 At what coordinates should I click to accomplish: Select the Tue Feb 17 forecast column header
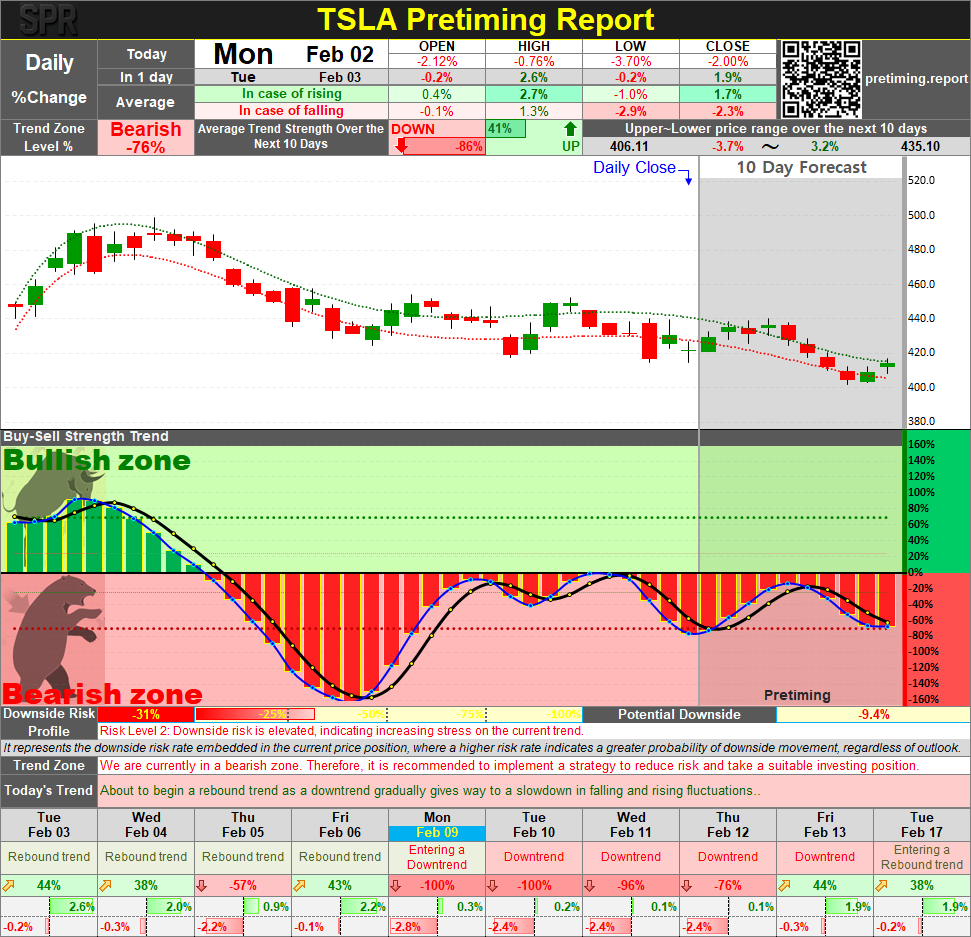point(922,825)
